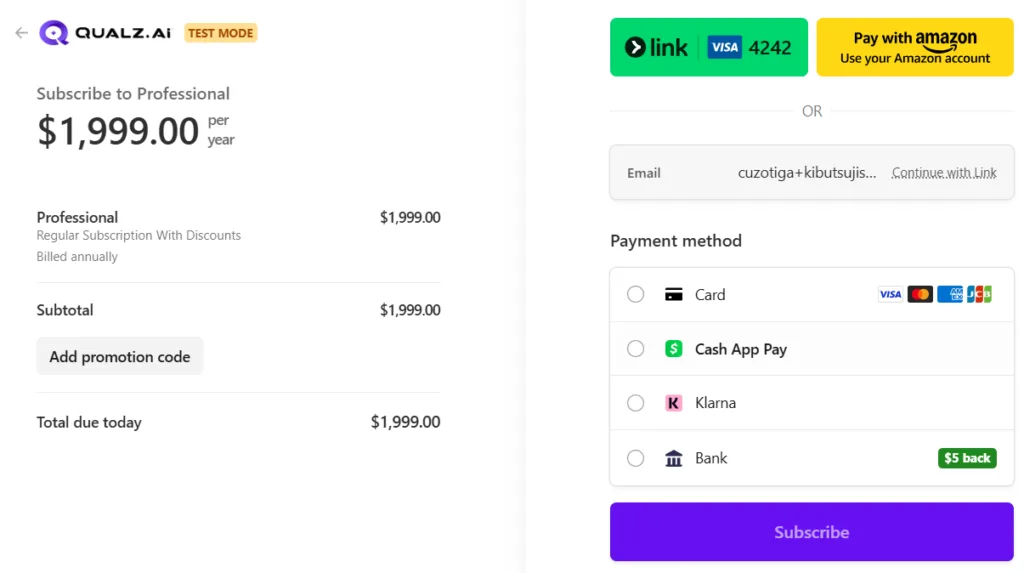The image size is (1024, 573).
Task: Click the American Express brand logo
Action: click(x=950, y=294)
